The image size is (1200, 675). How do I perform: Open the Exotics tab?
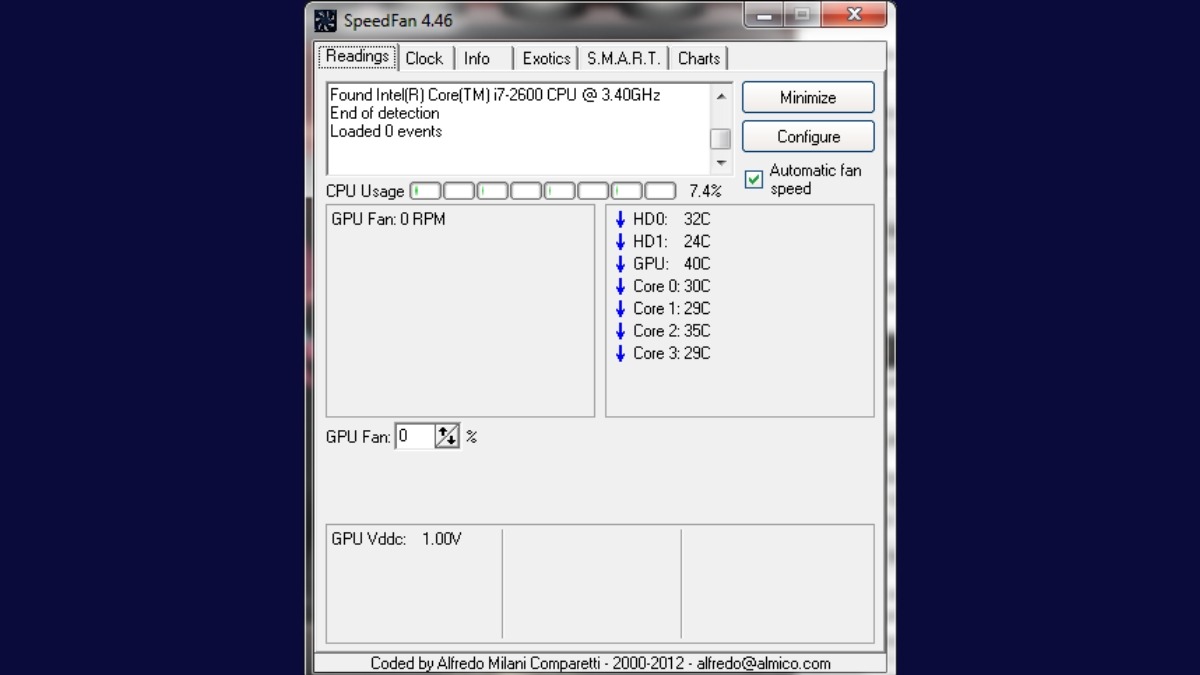pos(546,58)
